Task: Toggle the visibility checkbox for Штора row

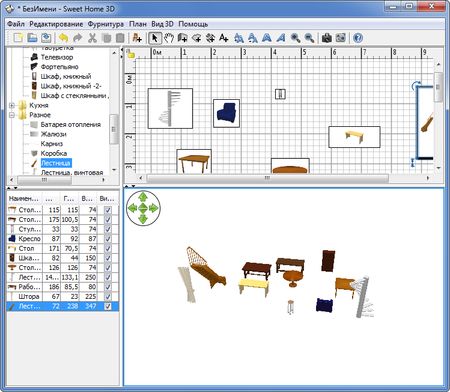Action: pos(107,296)
